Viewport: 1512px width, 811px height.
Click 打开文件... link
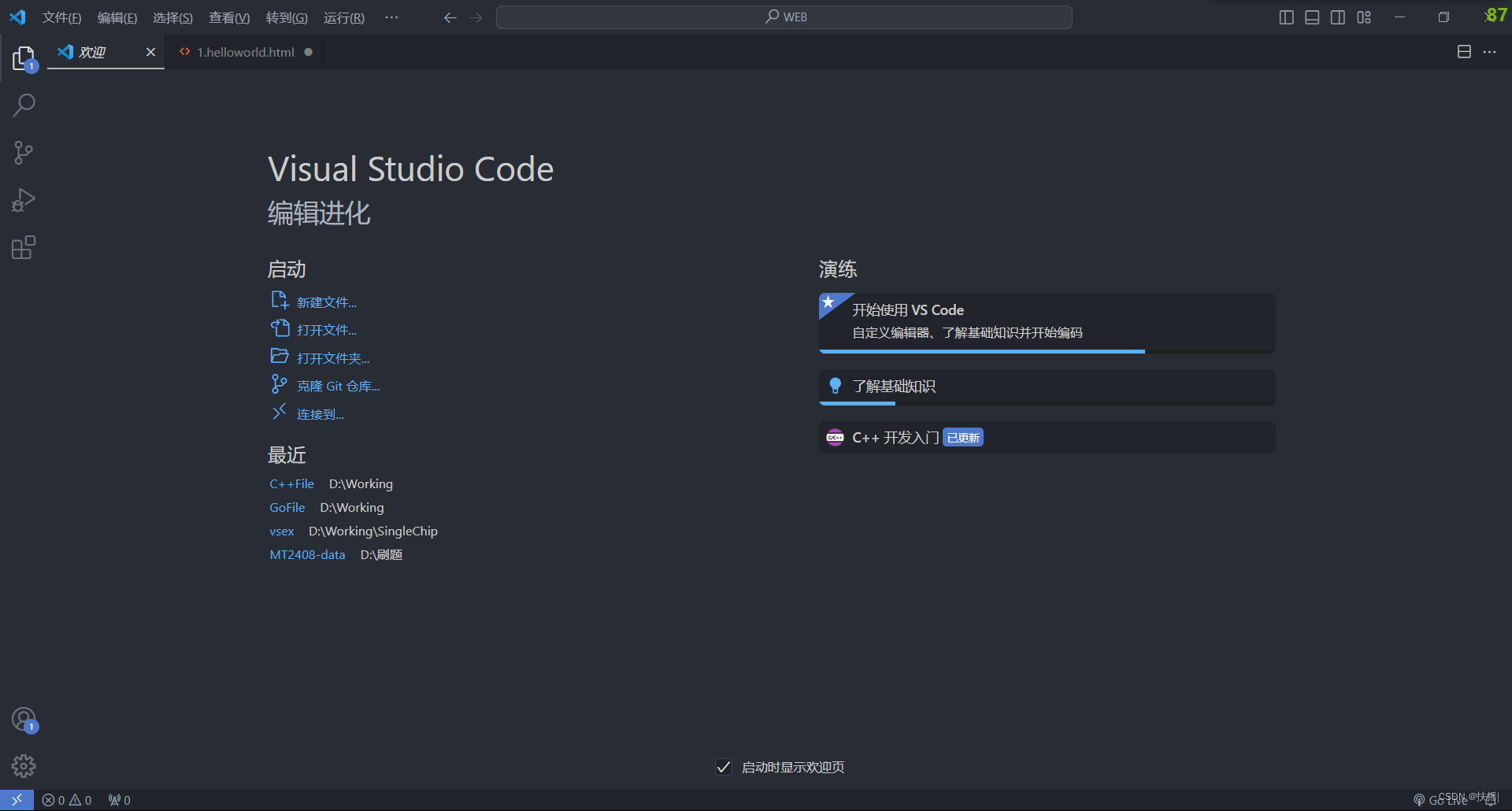pos(327,330)
